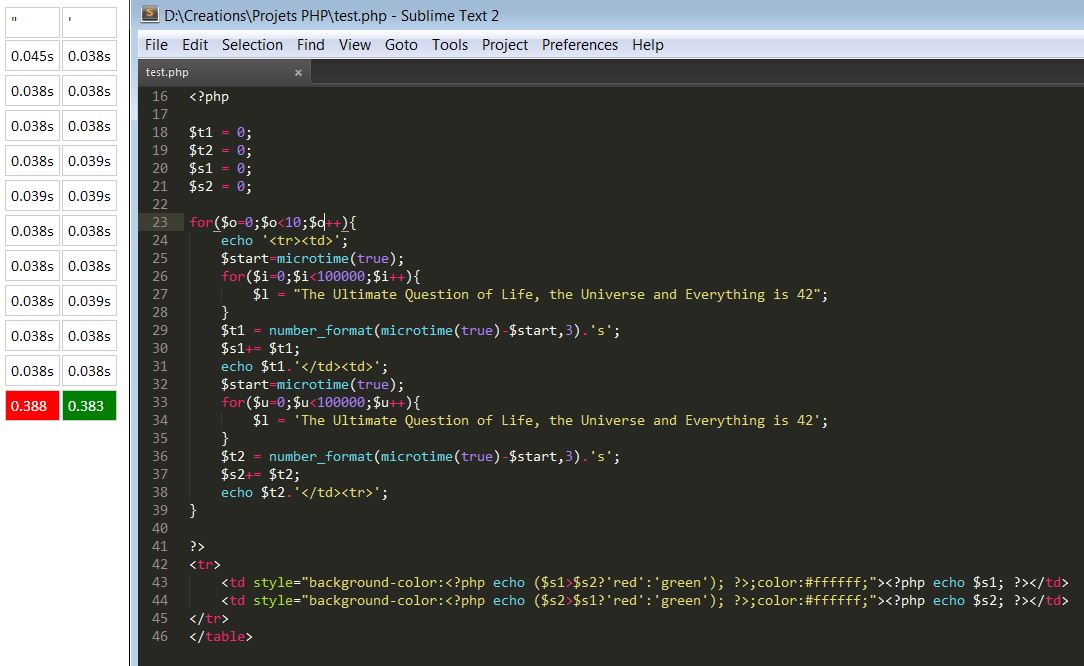Screen dimensions: 1084x666
Task: Click the single-quoted Ultimate Question string
Action: click(x=557, y=420)
